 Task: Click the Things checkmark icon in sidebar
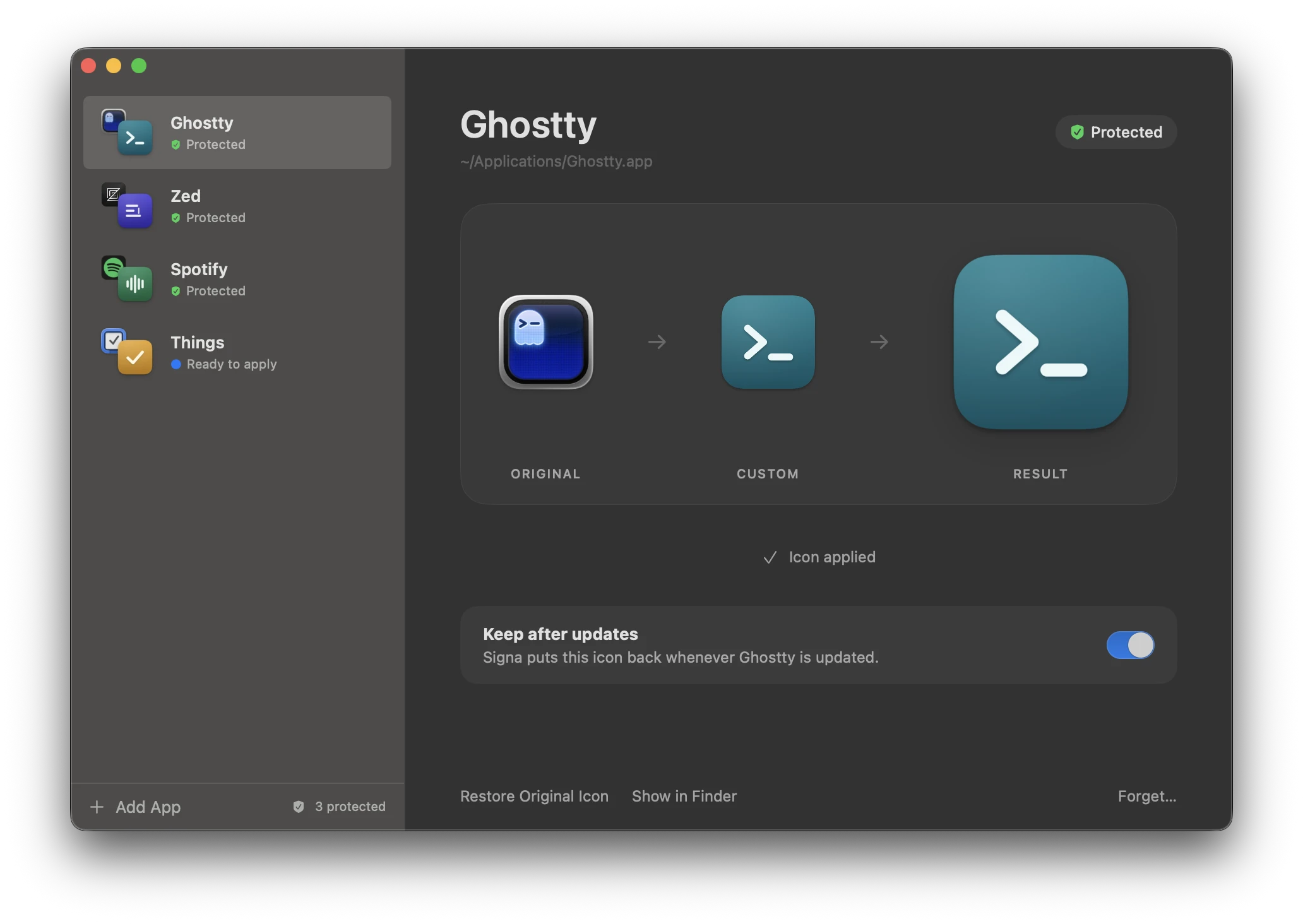point(135,357)
